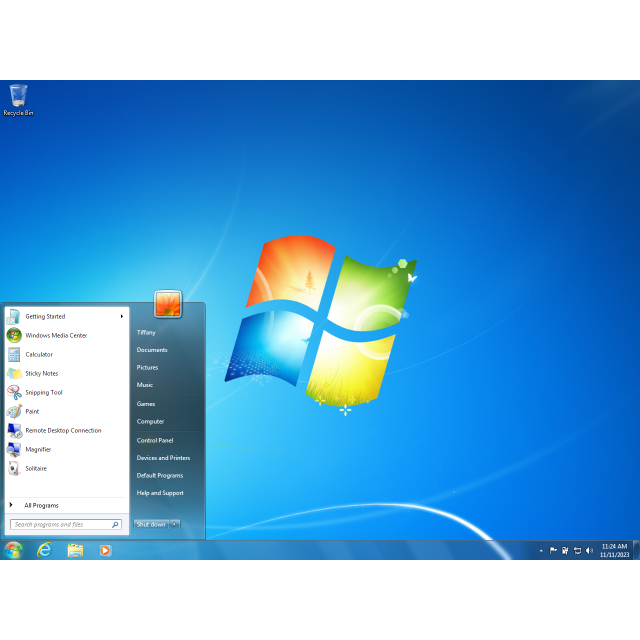Show hidden system tray icons

tap(541, 550)
